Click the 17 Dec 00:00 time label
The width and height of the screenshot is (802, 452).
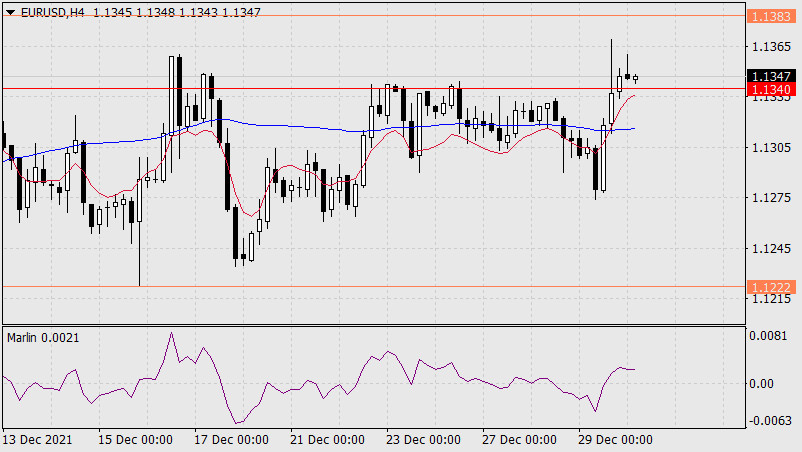231,440
